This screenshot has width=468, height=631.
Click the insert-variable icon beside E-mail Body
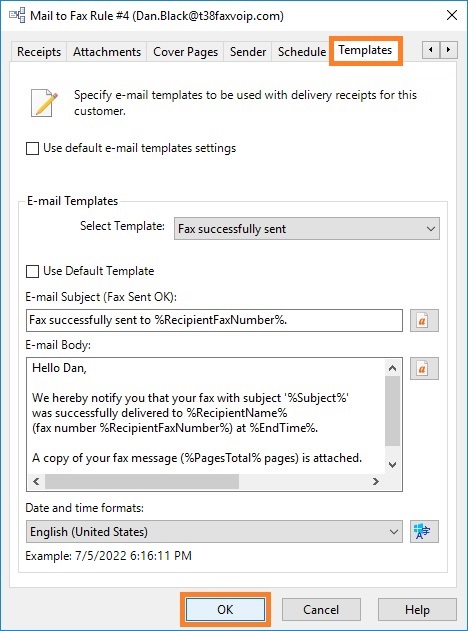(424, 368)
